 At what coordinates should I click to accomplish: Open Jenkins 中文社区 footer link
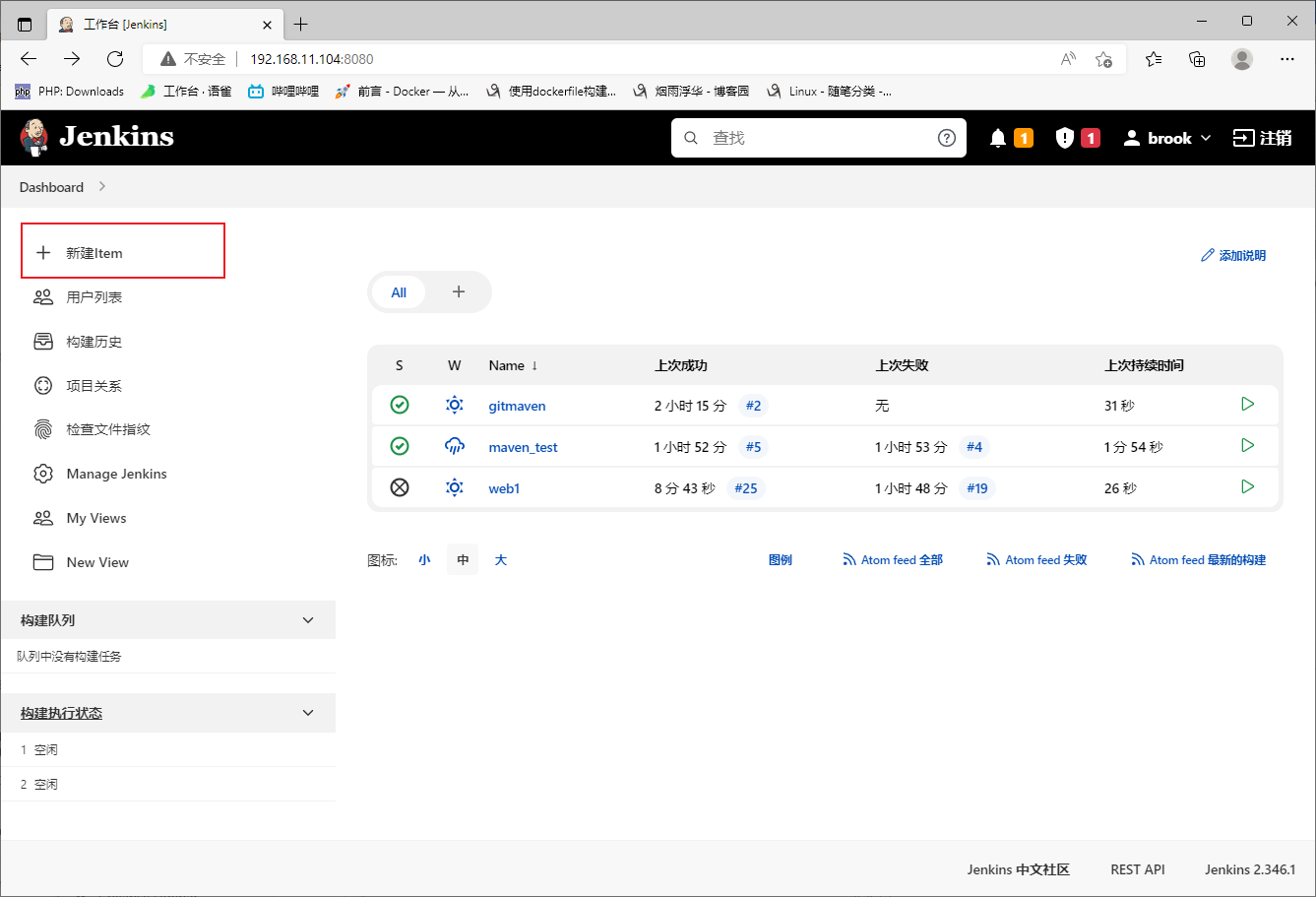pyautogui.click(x=1018, y=869)
